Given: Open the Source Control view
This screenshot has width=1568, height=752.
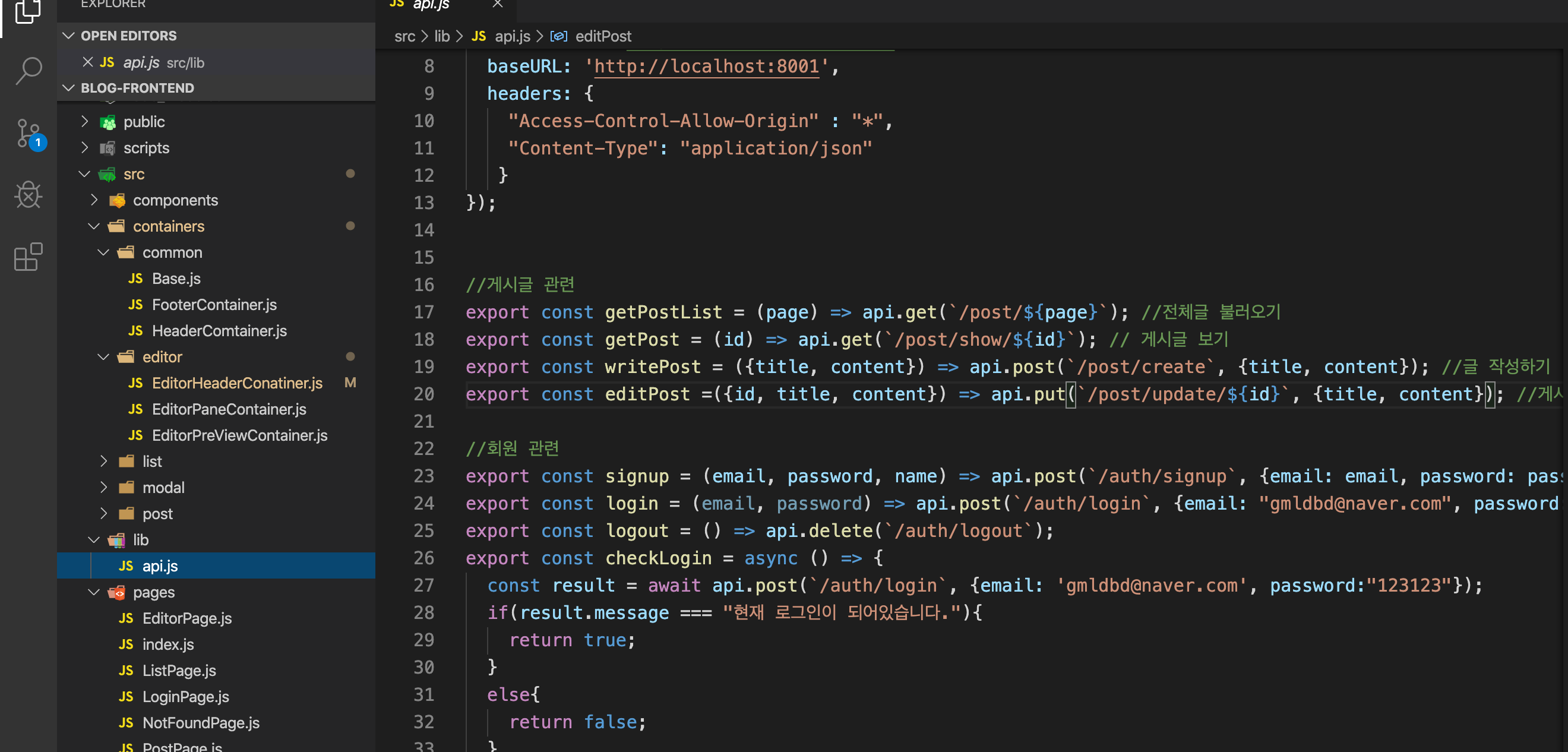Looking at the screenshot, I should pos(28,132).
